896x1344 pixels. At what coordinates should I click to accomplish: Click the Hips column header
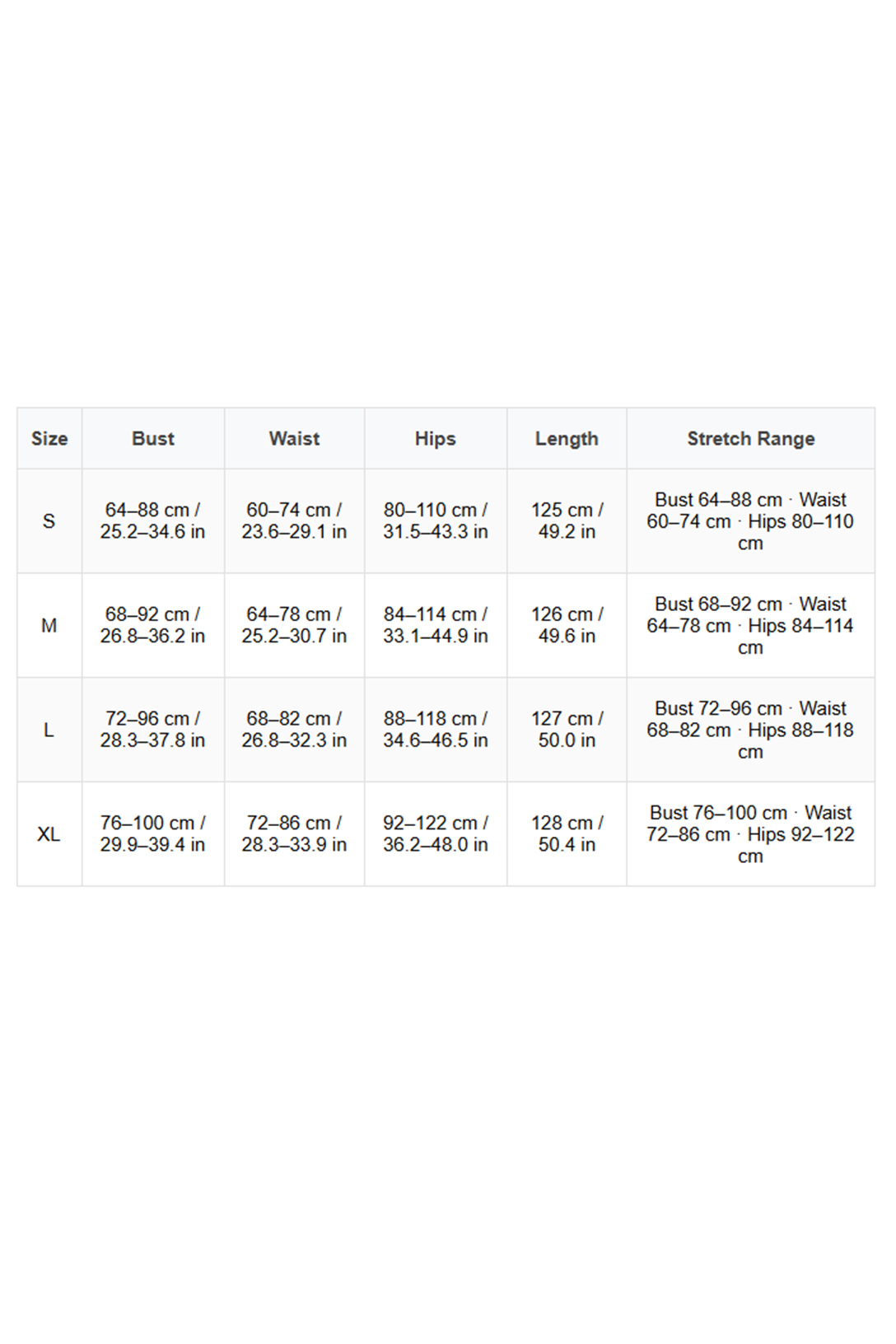click(435, 439)
